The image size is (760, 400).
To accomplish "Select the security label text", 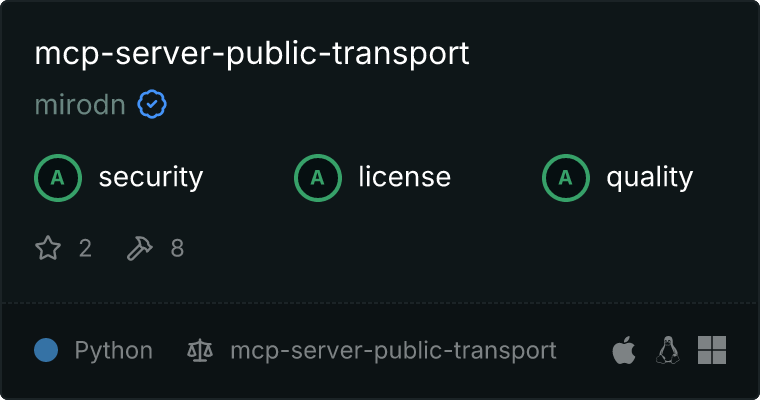I will (151, 177).
